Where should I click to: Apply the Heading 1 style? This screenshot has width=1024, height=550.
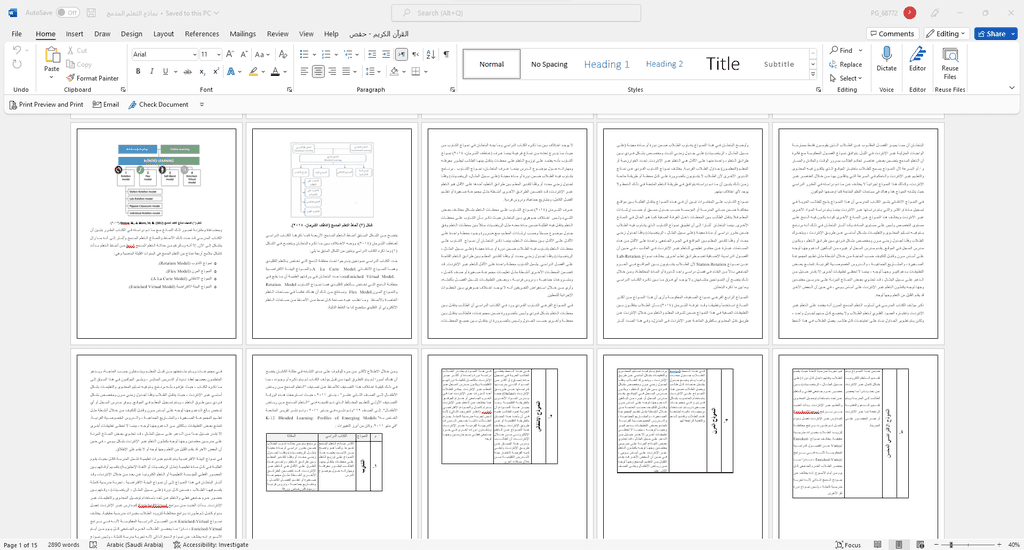click(x=607, y=64)
